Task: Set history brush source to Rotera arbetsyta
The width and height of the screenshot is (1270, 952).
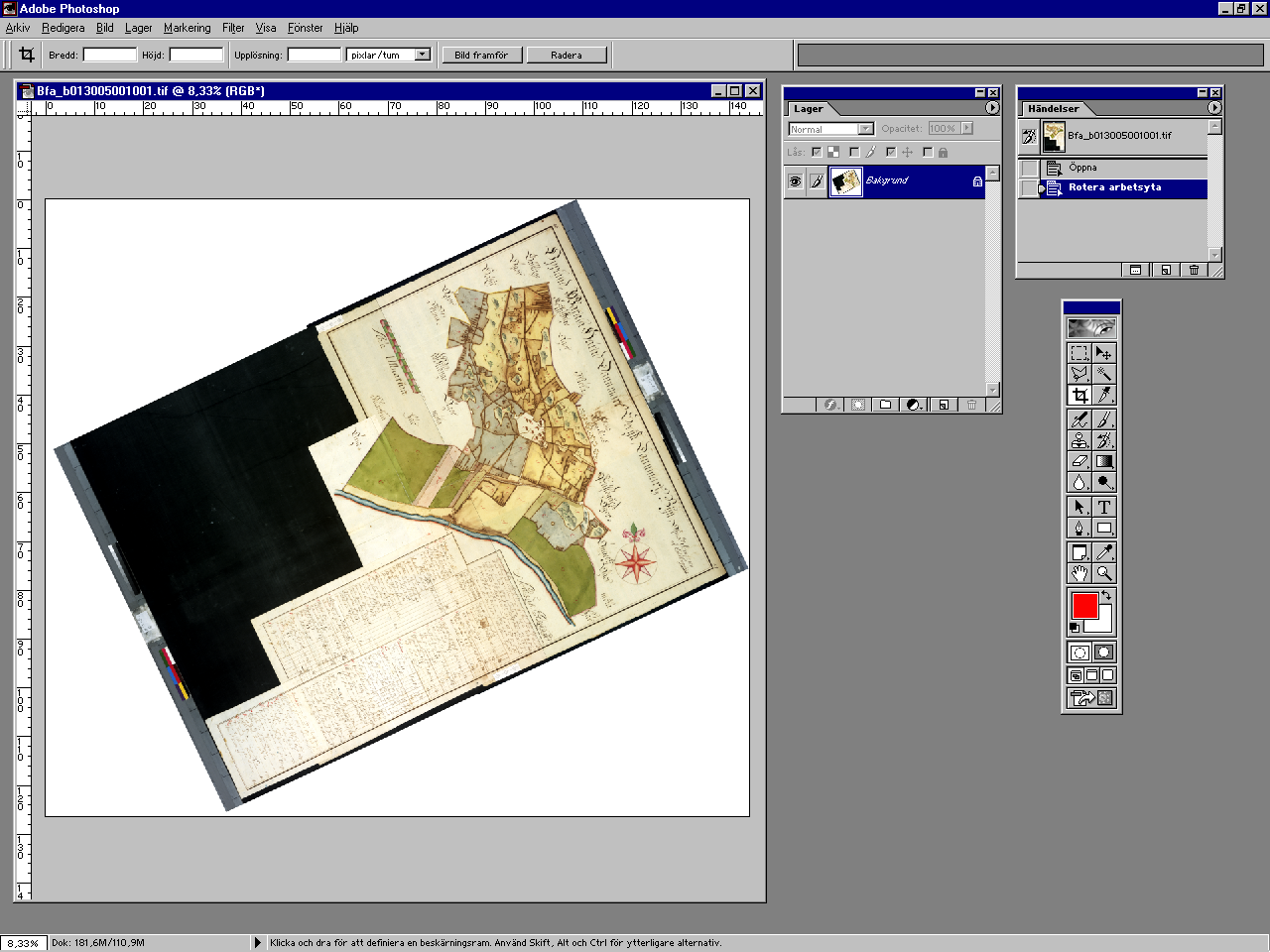Action: (1029, 187)
